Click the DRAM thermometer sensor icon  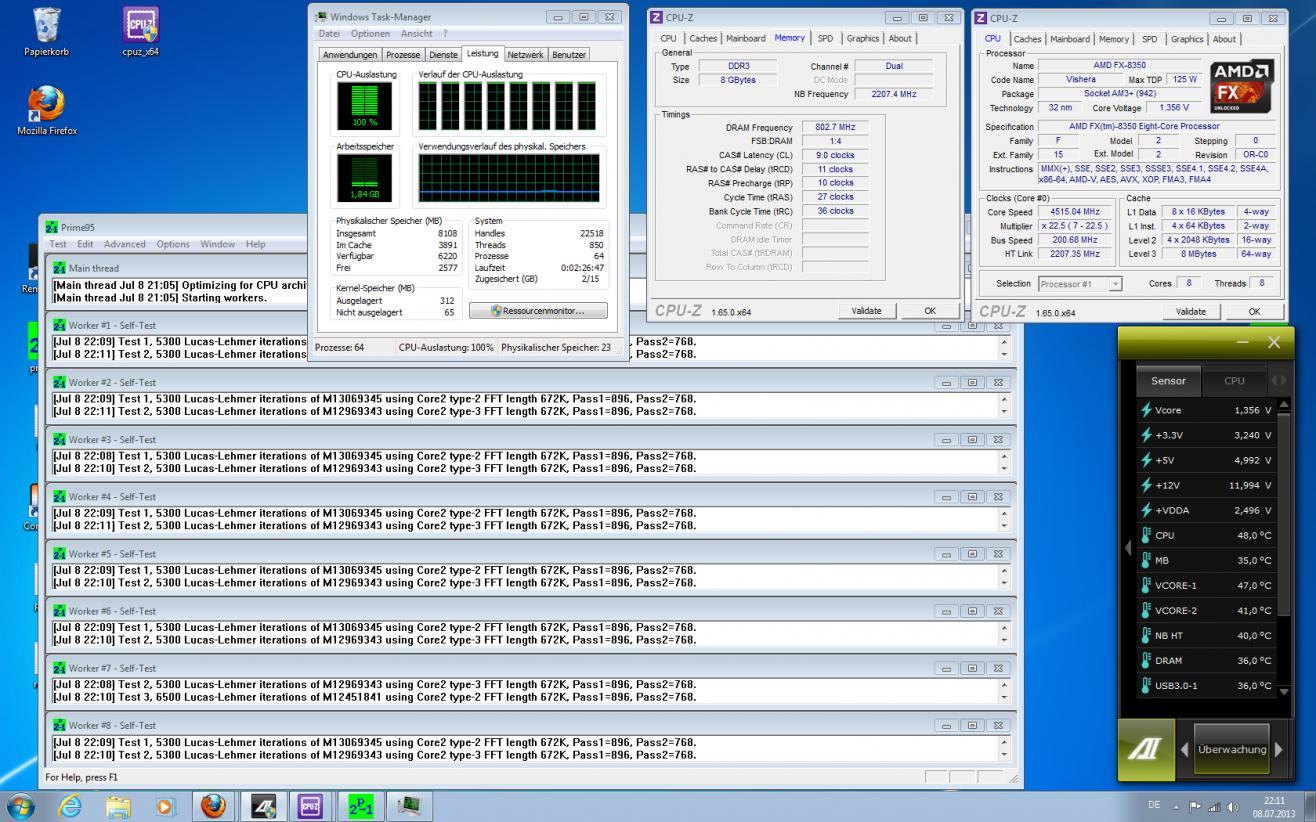point(1146,660)
